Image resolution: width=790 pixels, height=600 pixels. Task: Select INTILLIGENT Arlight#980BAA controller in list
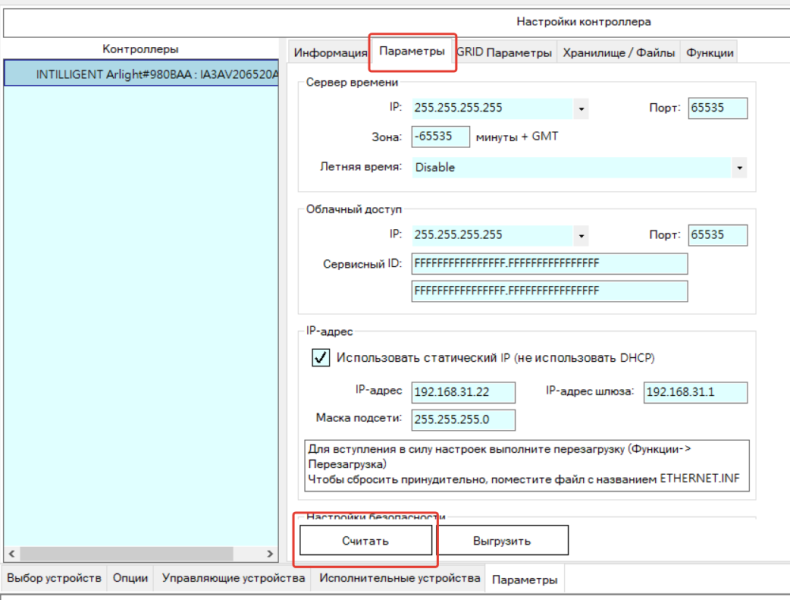click(141, 74)
